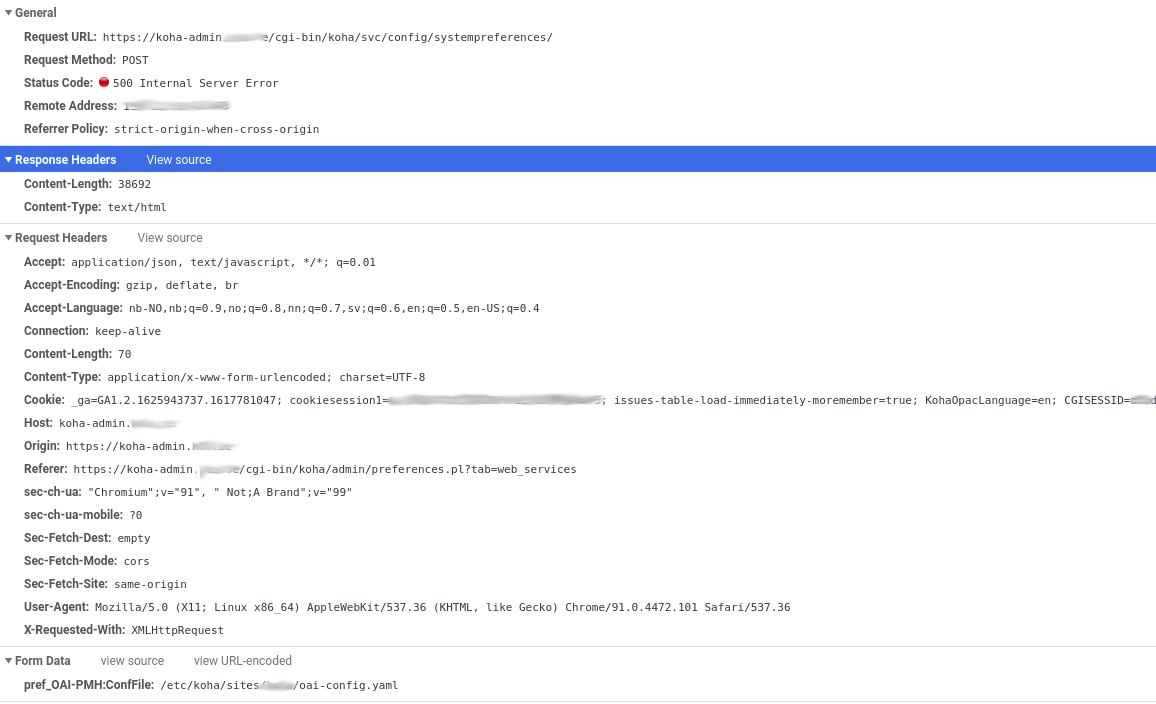Click the pref_OAI-PMH:ConfFile value path
Image resolution: width=1156 pixels, height=704 pixels.
click(x=279, y=686)
